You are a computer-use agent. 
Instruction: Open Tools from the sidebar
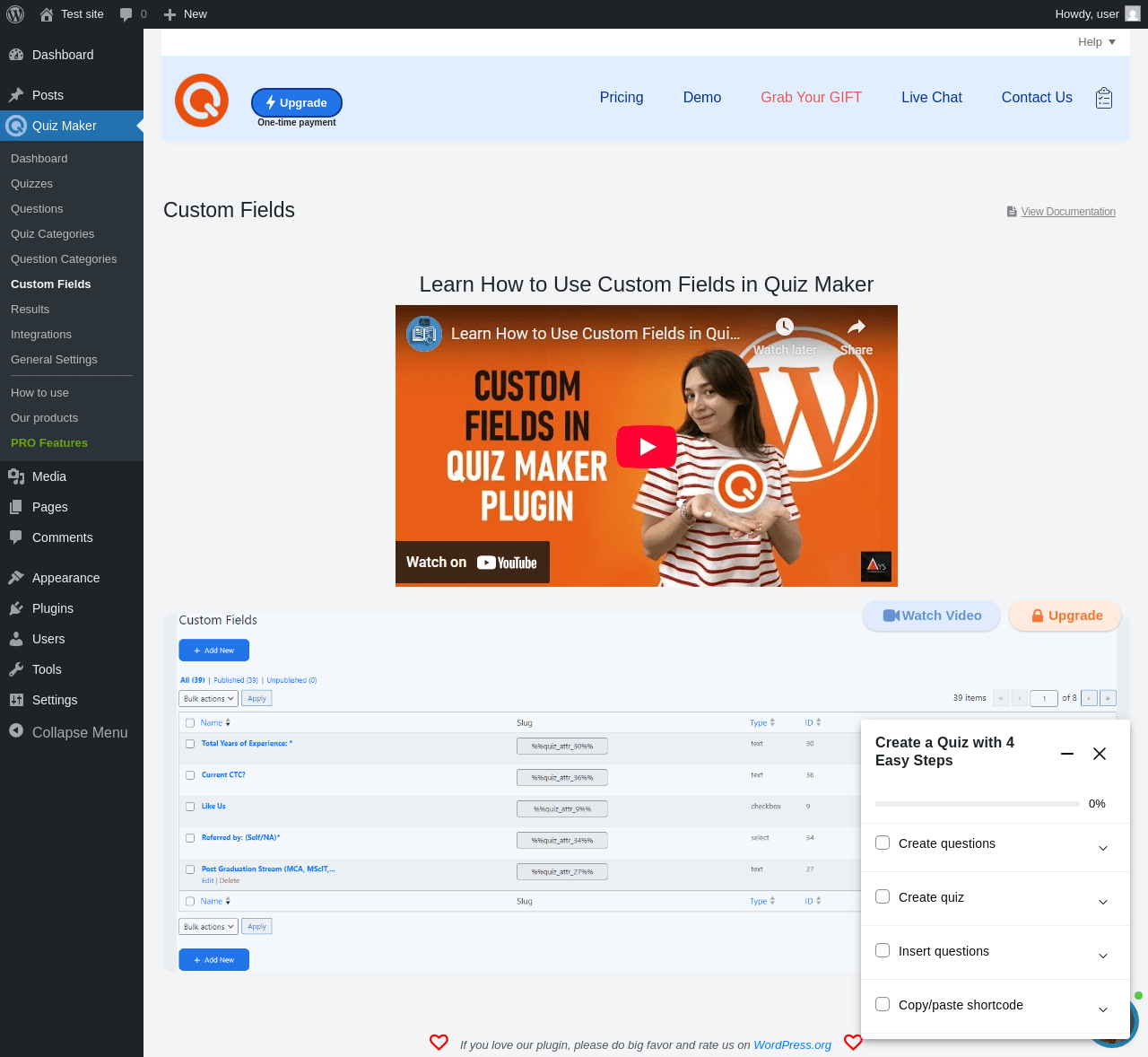[x=72, y=669]
